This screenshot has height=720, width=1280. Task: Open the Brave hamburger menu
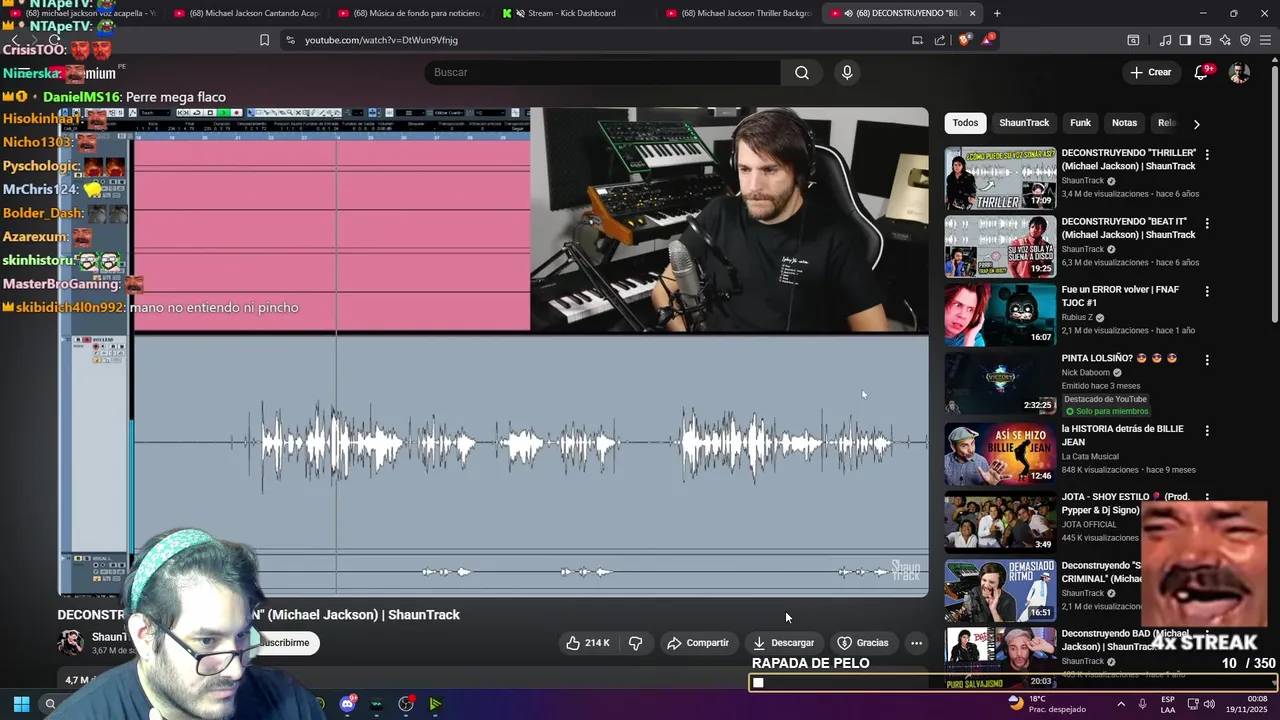coord(1266,40)
